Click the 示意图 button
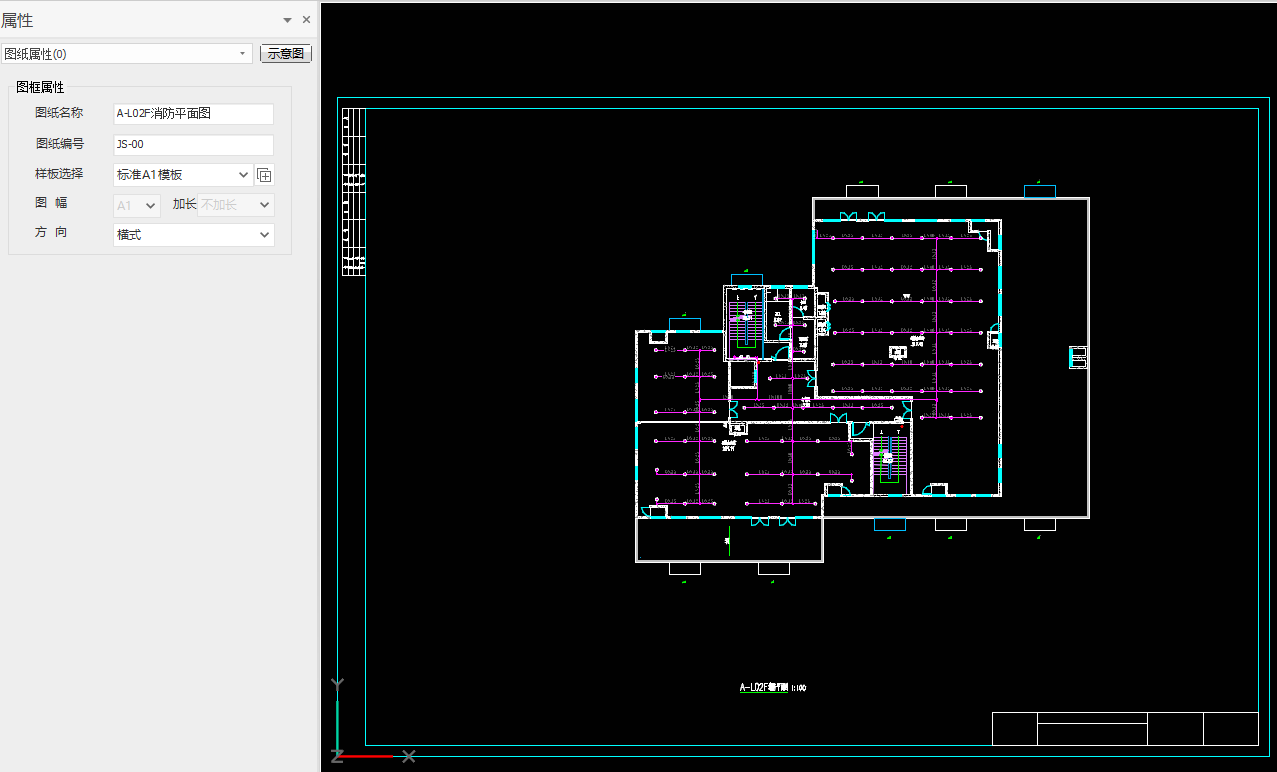The image size is (1277, 772). point(286,54)
